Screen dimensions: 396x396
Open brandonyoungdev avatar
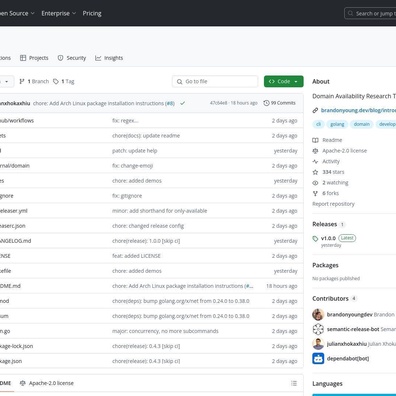[318, 315]
